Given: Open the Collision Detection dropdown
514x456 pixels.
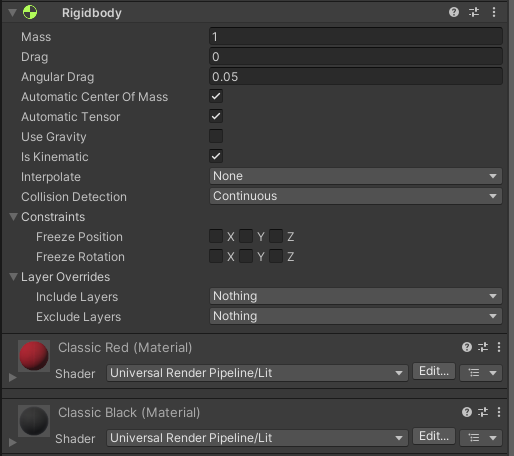Looking at the screenshot, I should (356, 196).
